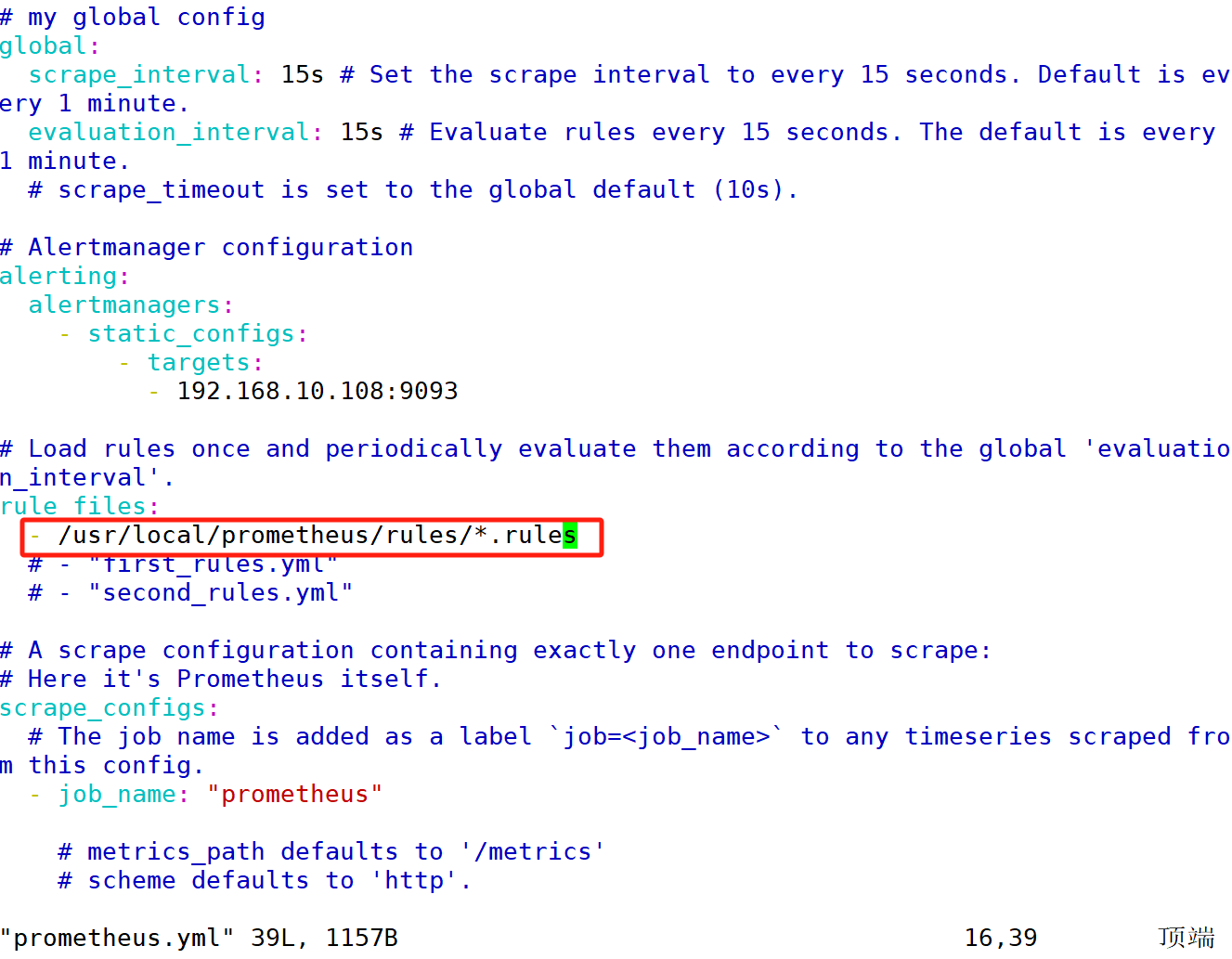
Task: Click the target address 192.168.10.108:9093
Action: click(318, 392)
